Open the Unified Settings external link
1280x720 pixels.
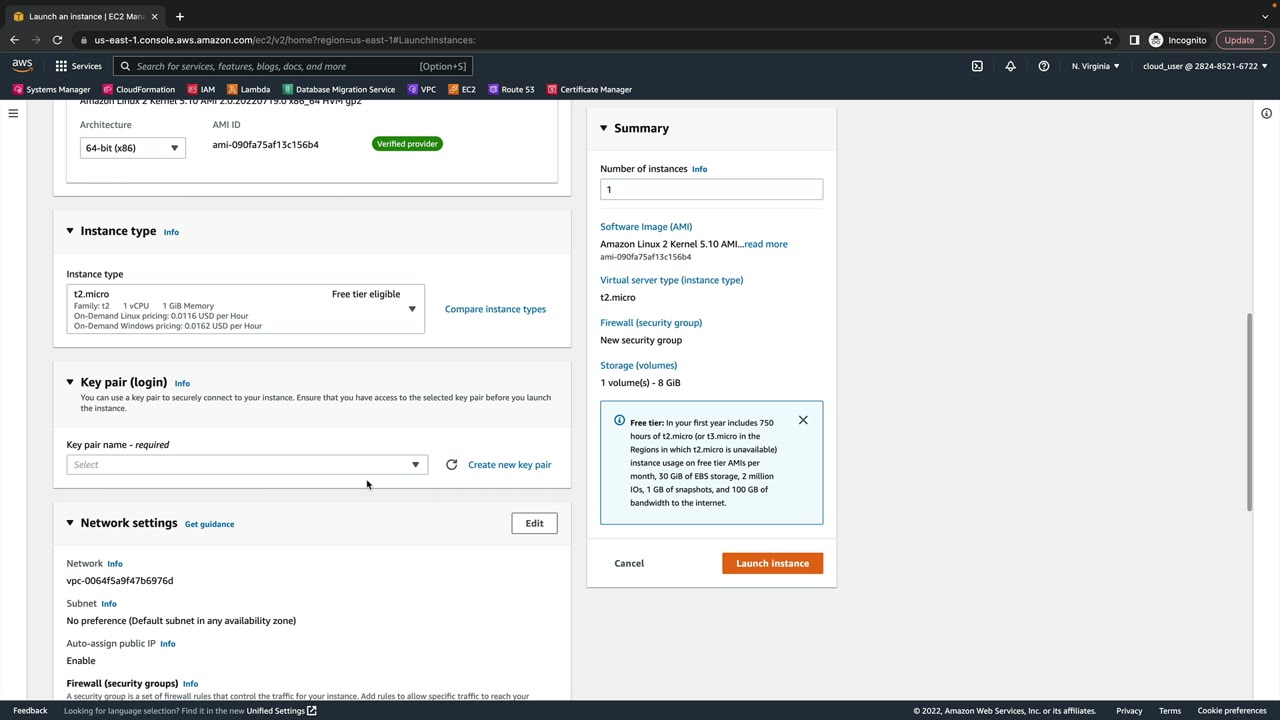pyautogui.click(x=282, y=711)
